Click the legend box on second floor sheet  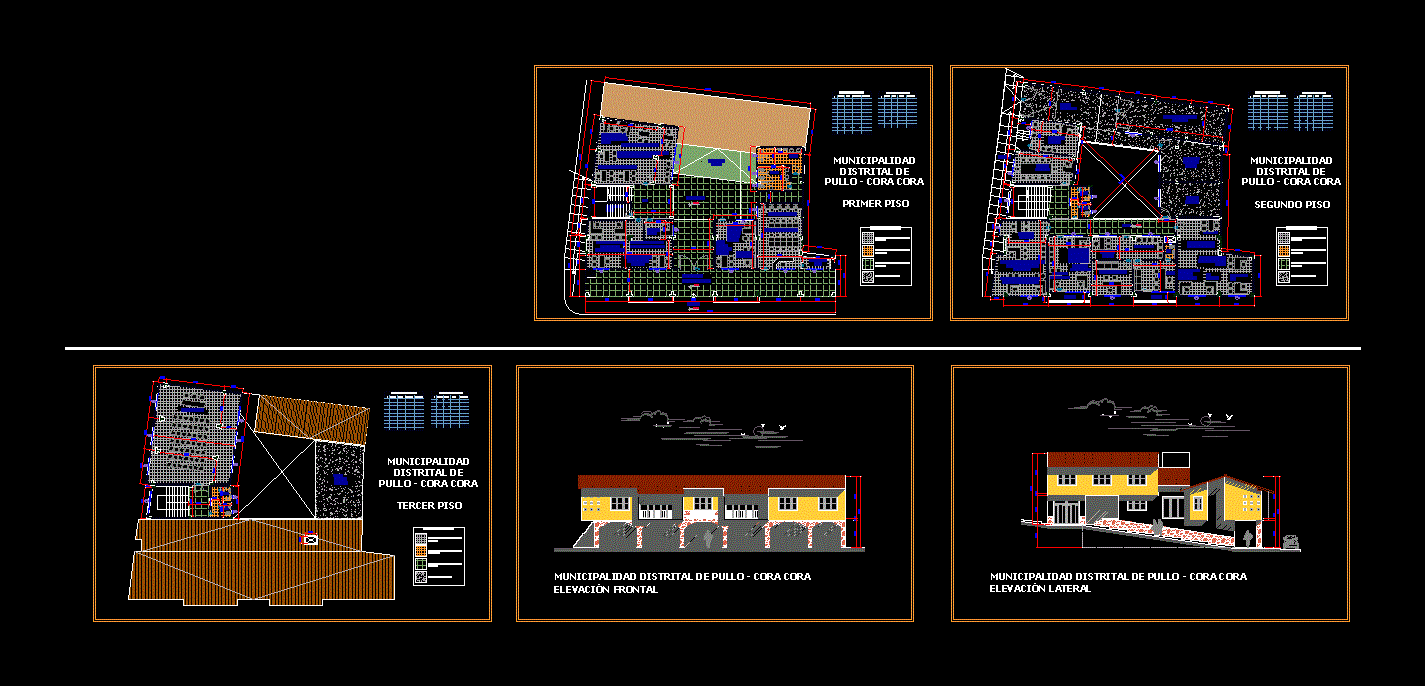point(1301,256)
